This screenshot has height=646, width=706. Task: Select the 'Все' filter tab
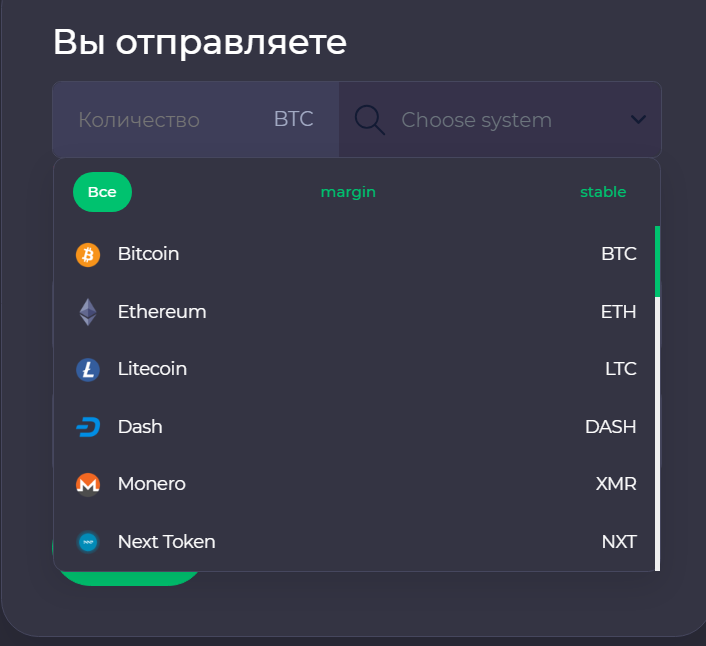click(x=102, y=192)
